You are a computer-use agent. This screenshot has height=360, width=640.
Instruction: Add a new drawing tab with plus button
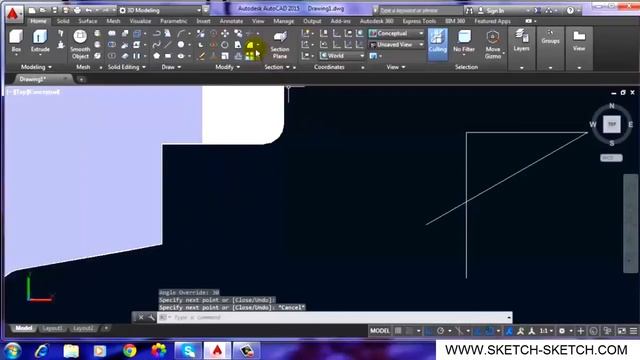point(81,80)
